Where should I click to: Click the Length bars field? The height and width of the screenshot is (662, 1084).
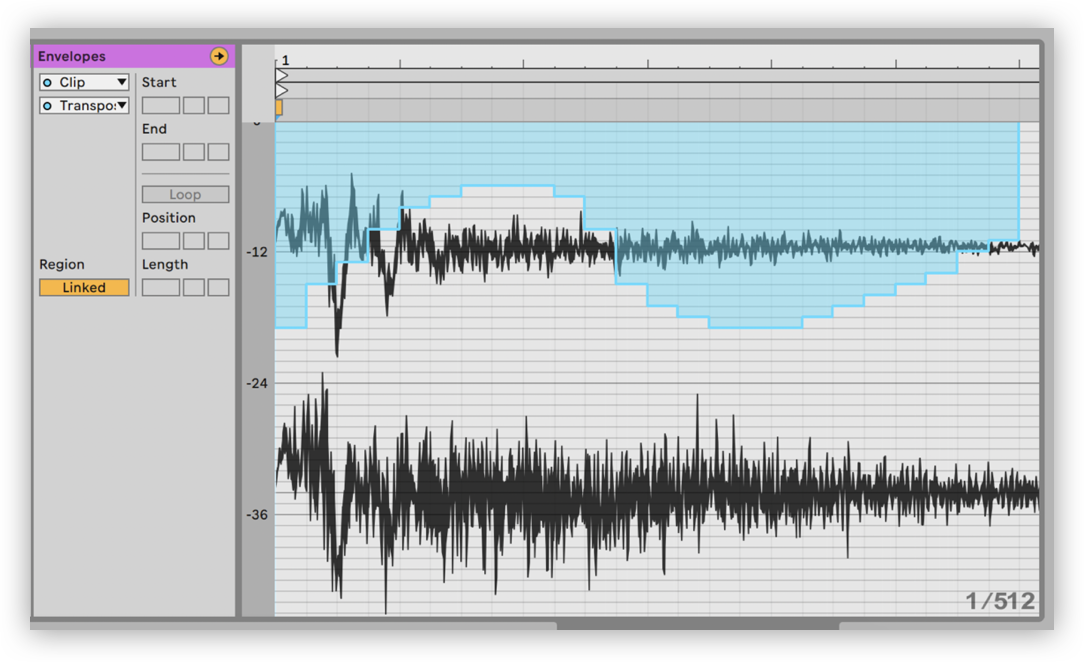point(160,287)
